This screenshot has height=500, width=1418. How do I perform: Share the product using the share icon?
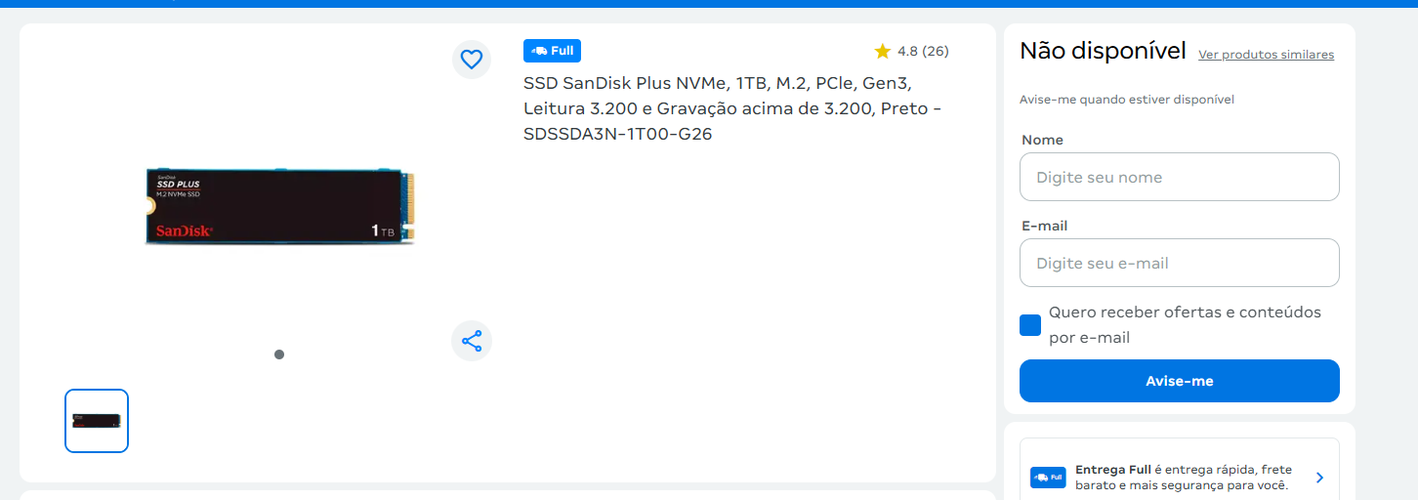point(471,341)
